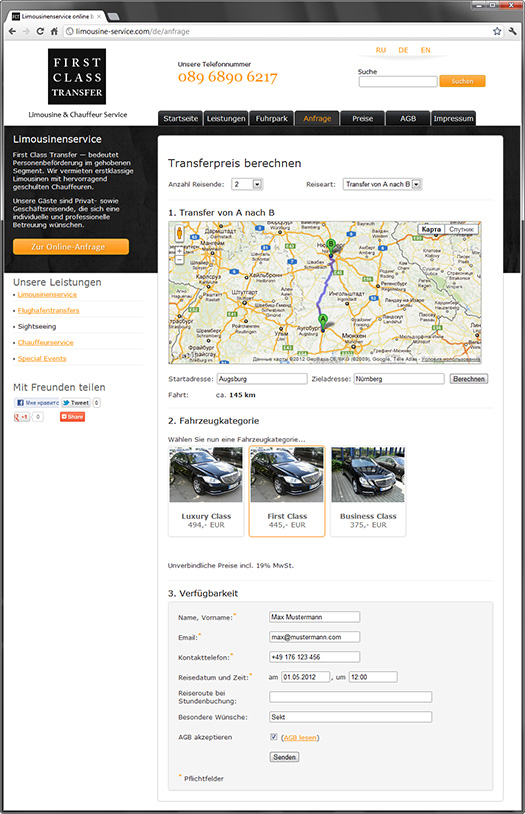
Task: Open Chrome wrench settings menu
Action: tap(513, 31)
